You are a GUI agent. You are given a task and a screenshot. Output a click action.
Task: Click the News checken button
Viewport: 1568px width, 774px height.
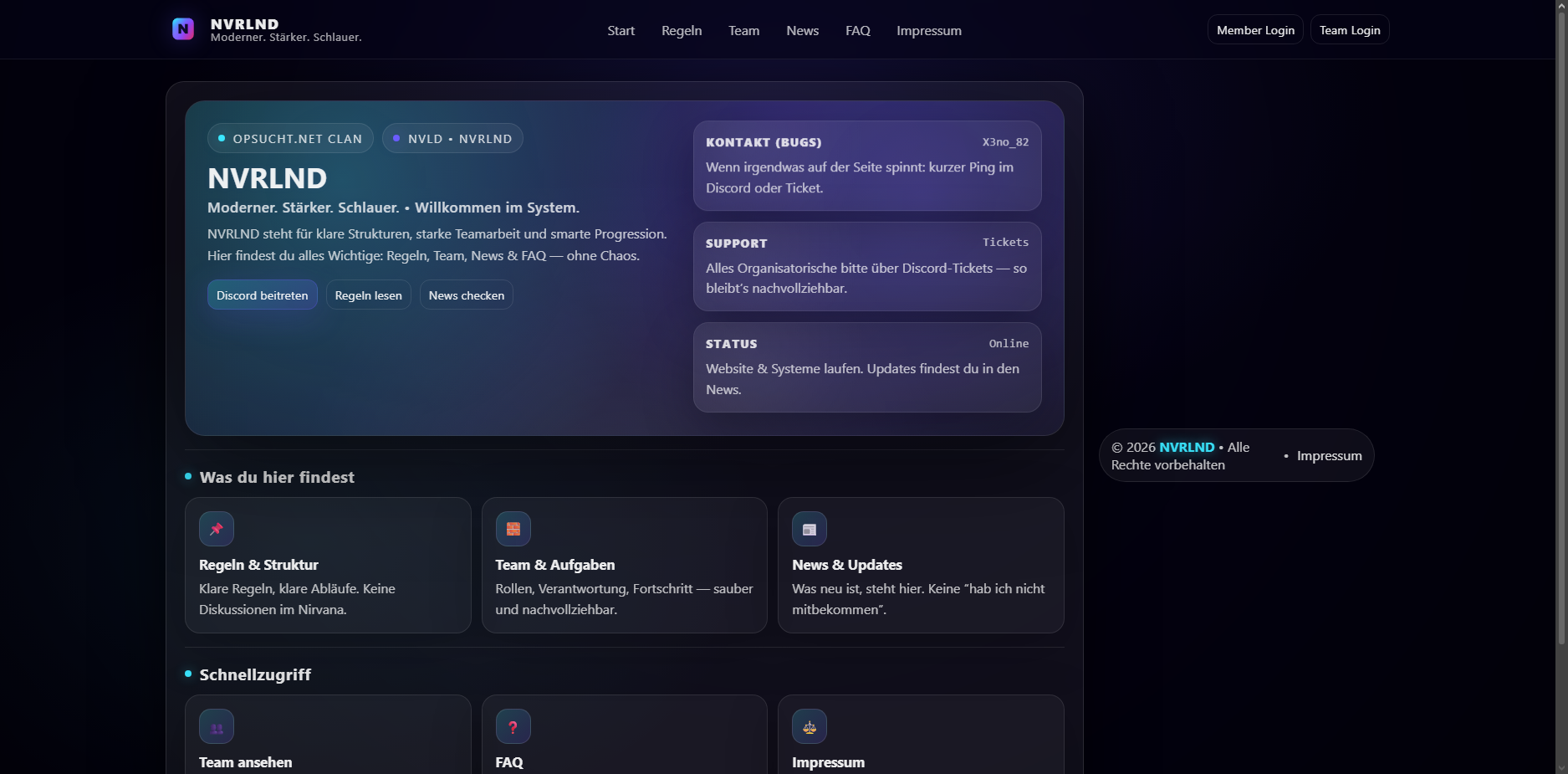pyautogui.click(x=466, y=295)
